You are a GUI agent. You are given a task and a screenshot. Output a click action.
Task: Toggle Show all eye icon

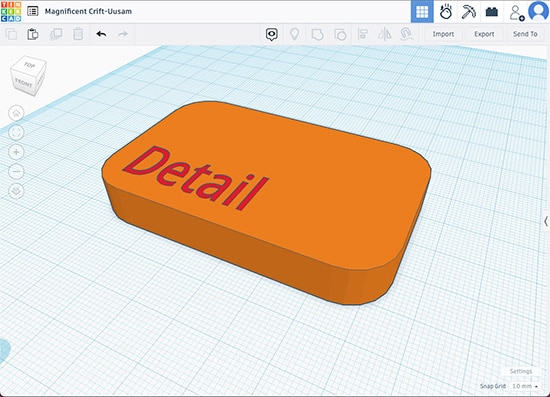(271, 34)
